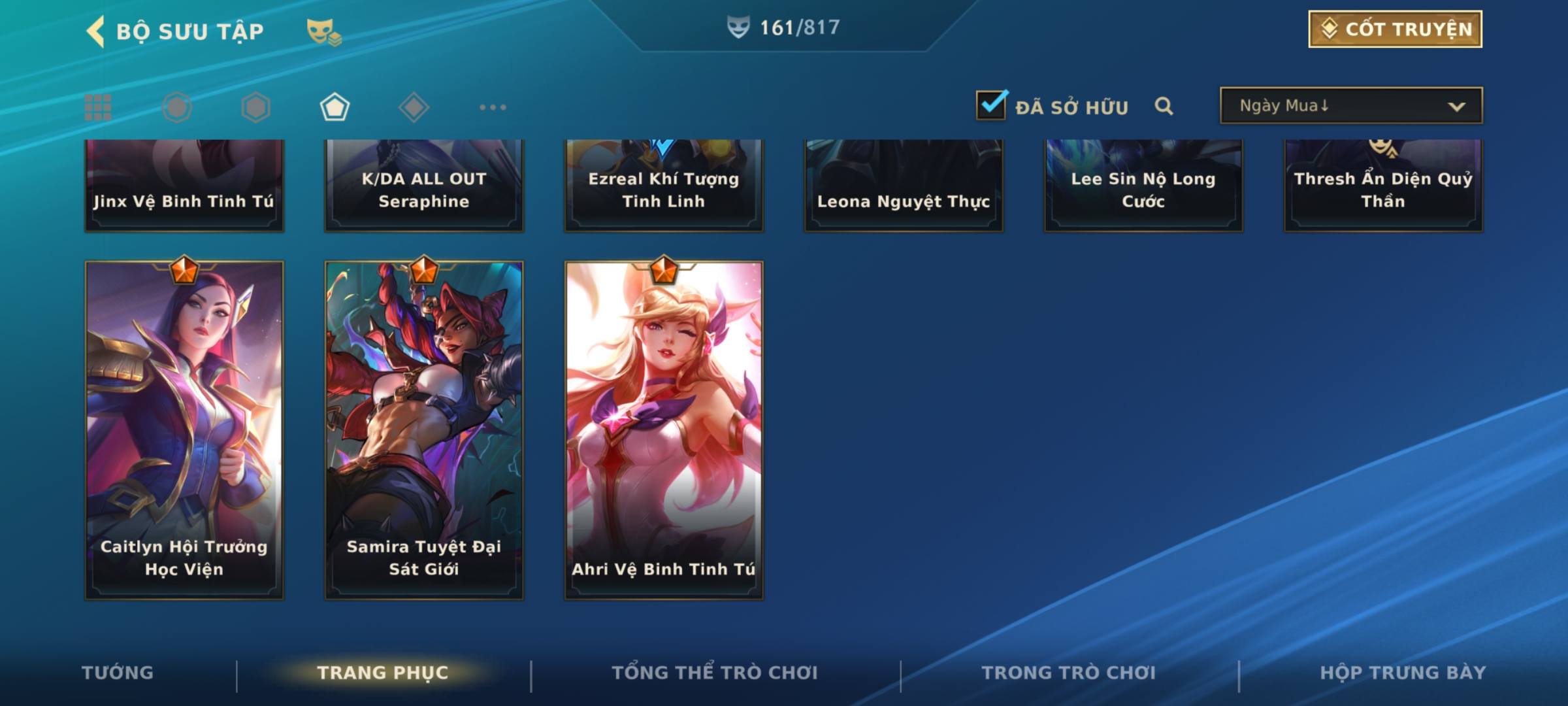Open Samira Tuyệt Đại Sát Giới skin
The height and width of the screenshot is (706, 1568).
(x=424, y=430)
